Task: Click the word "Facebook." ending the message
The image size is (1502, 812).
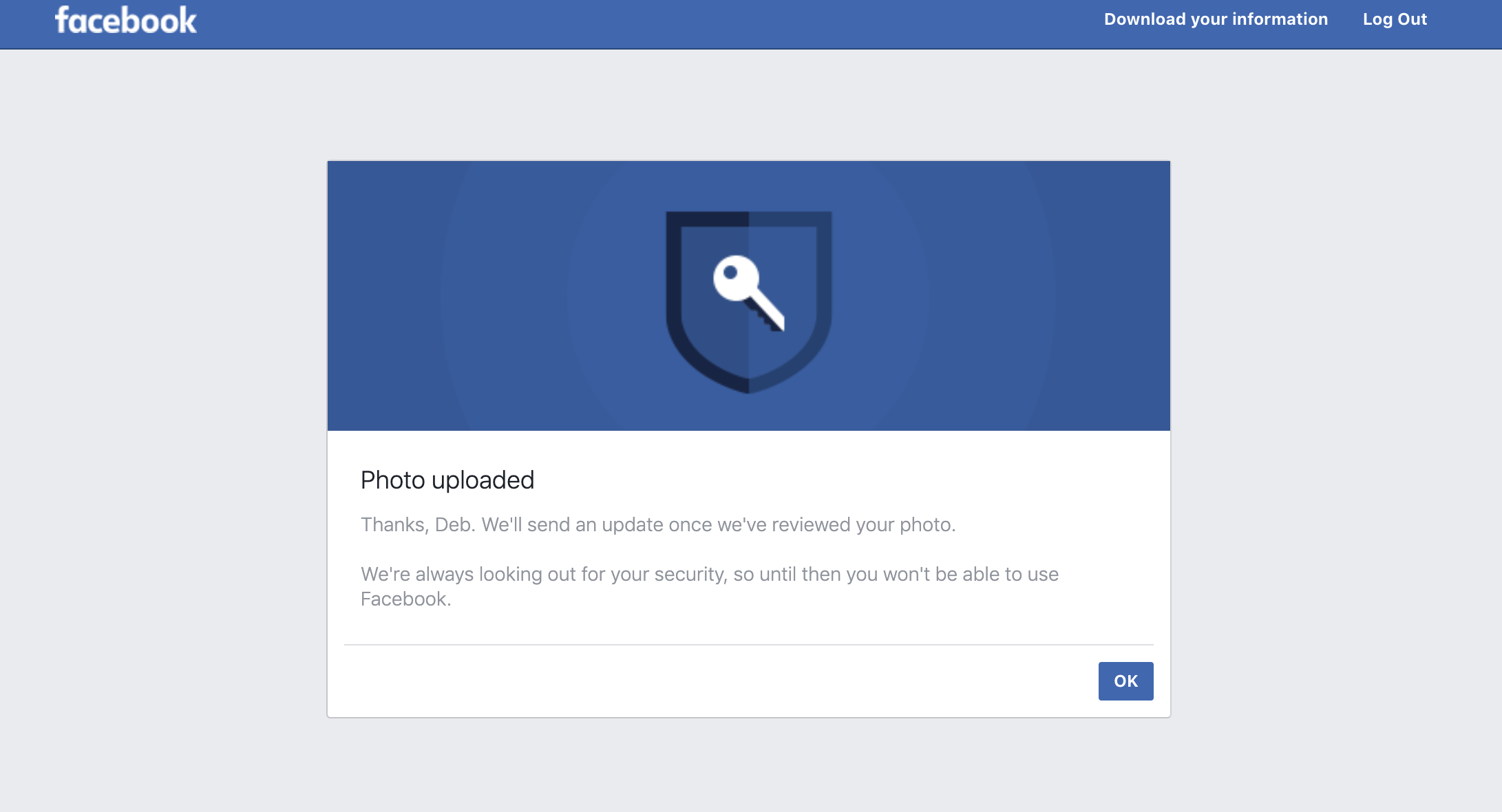Action: pyautogui.click(x=405, y=599)
